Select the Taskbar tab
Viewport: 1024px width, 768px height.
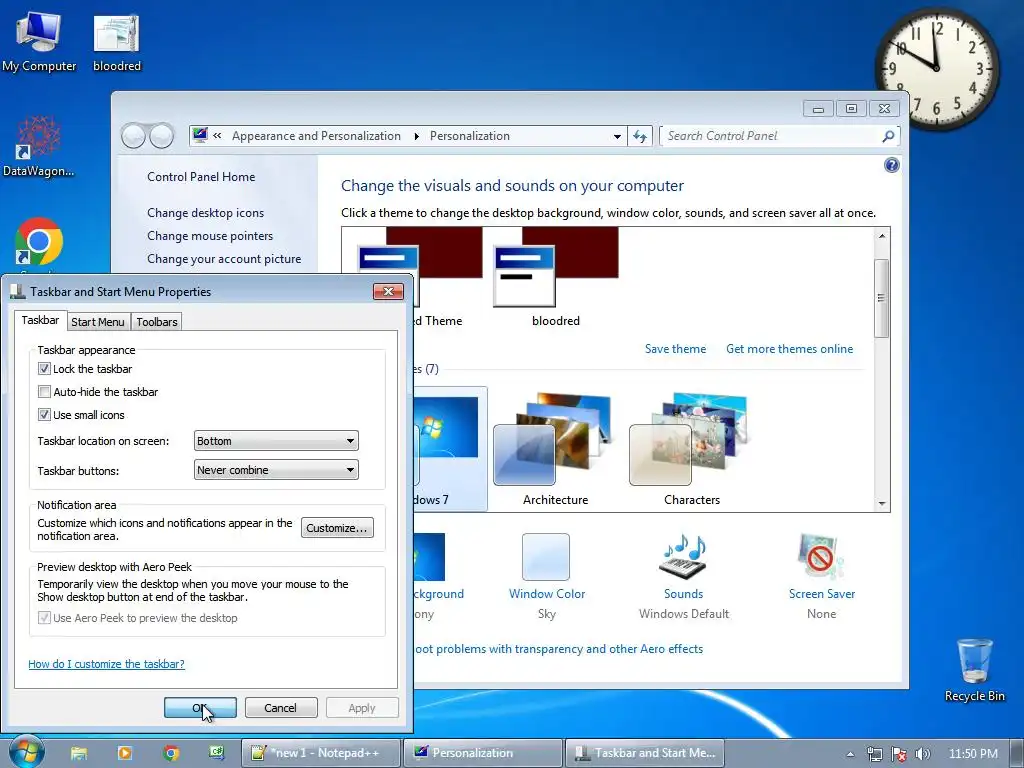point(40,320)
